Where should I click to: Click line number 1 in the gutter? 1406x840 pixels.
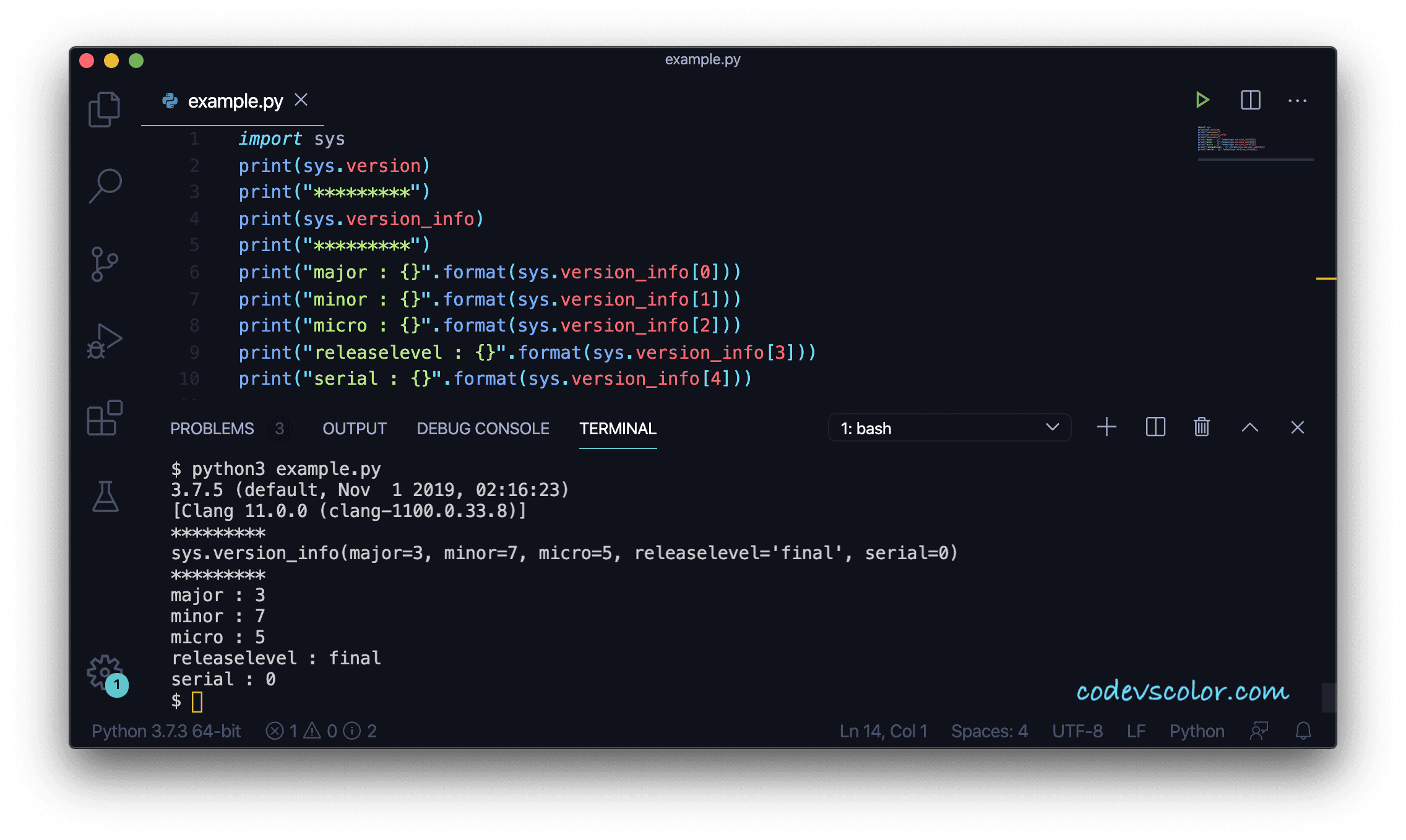(194, 139)
